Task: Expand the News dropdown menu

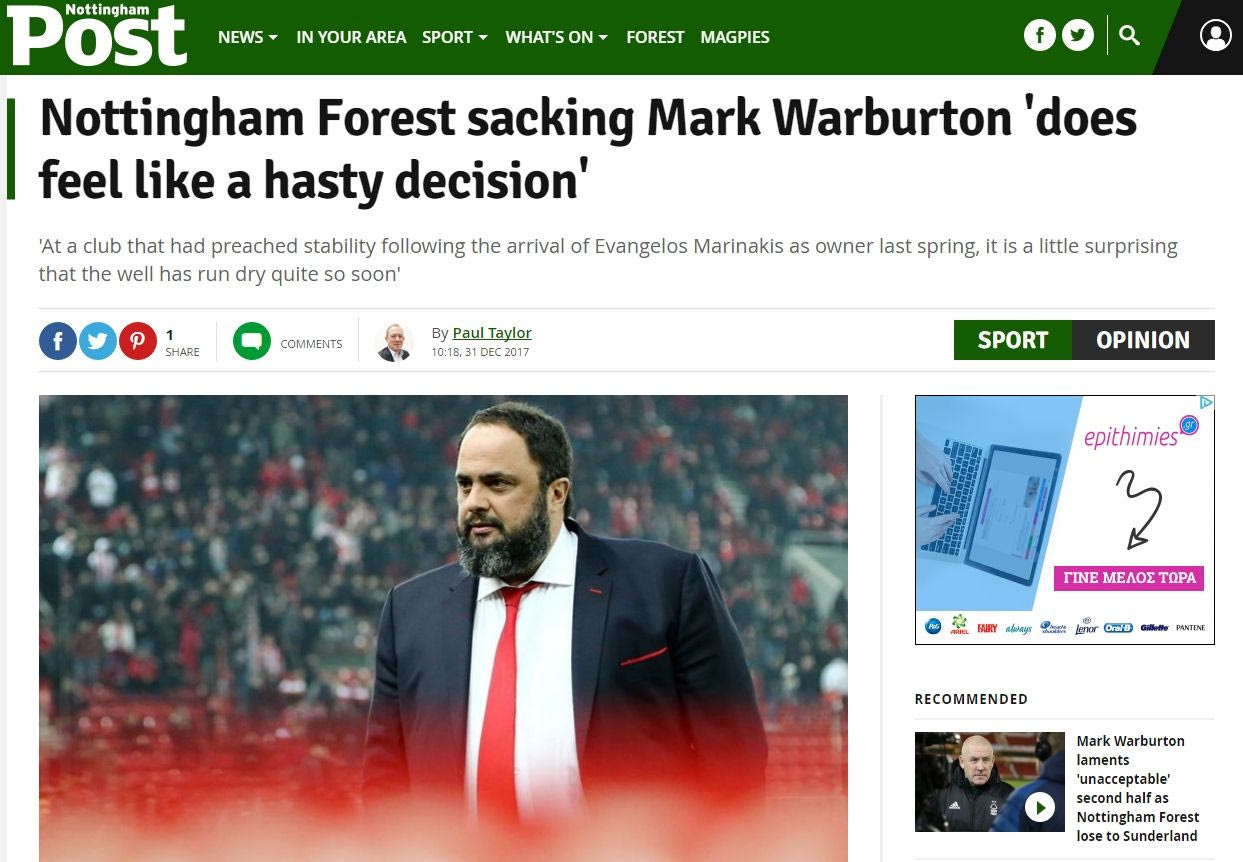Action: [x=248, y=37]
